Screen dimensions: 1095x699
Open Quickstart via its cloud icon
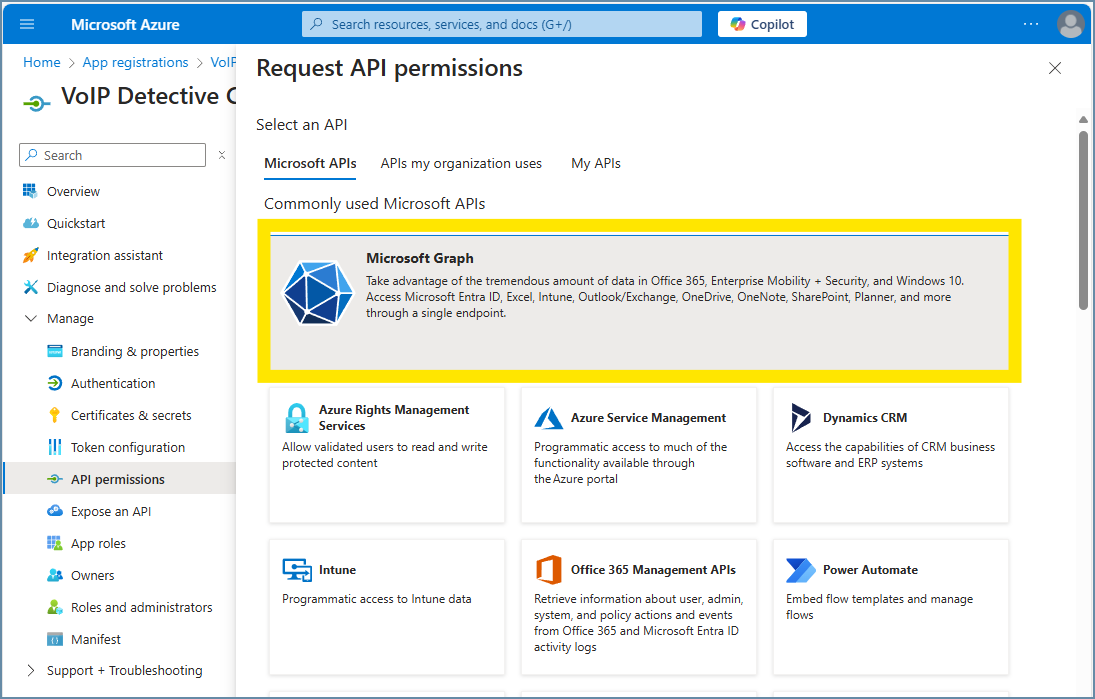(x=30, y=223)
